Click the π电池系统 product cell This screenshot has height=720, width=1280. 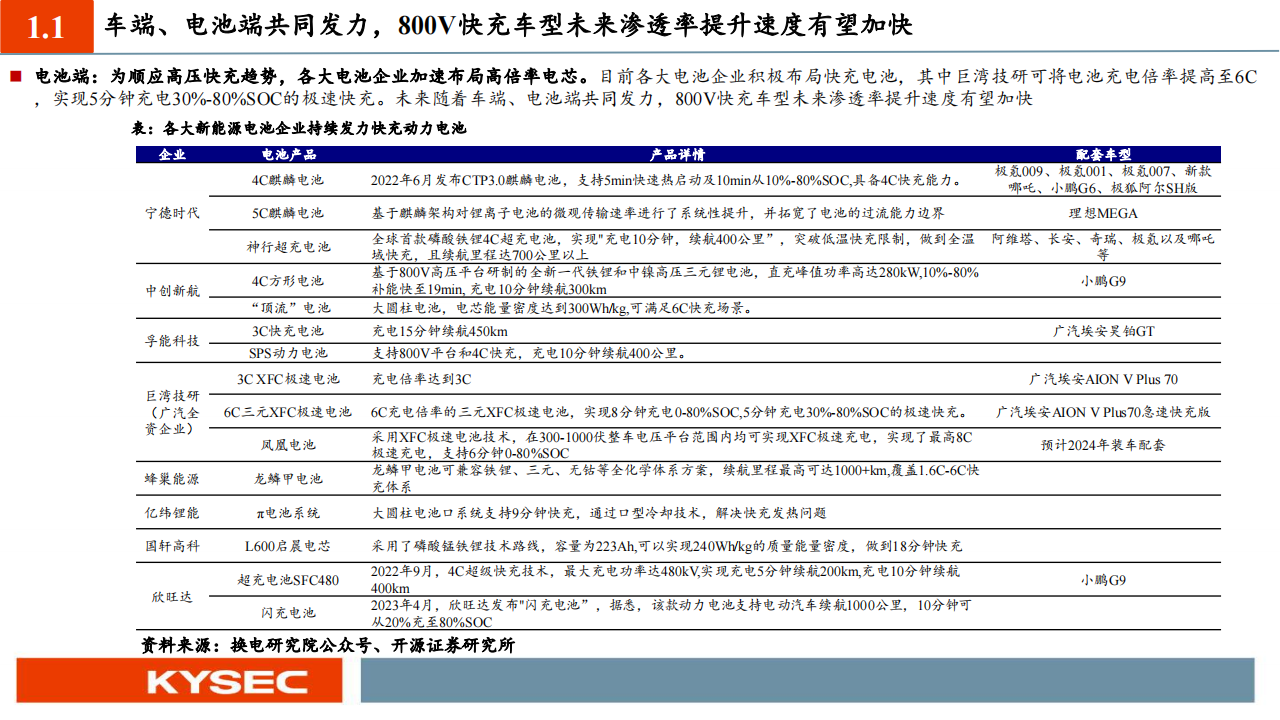(x=287, y=512)
